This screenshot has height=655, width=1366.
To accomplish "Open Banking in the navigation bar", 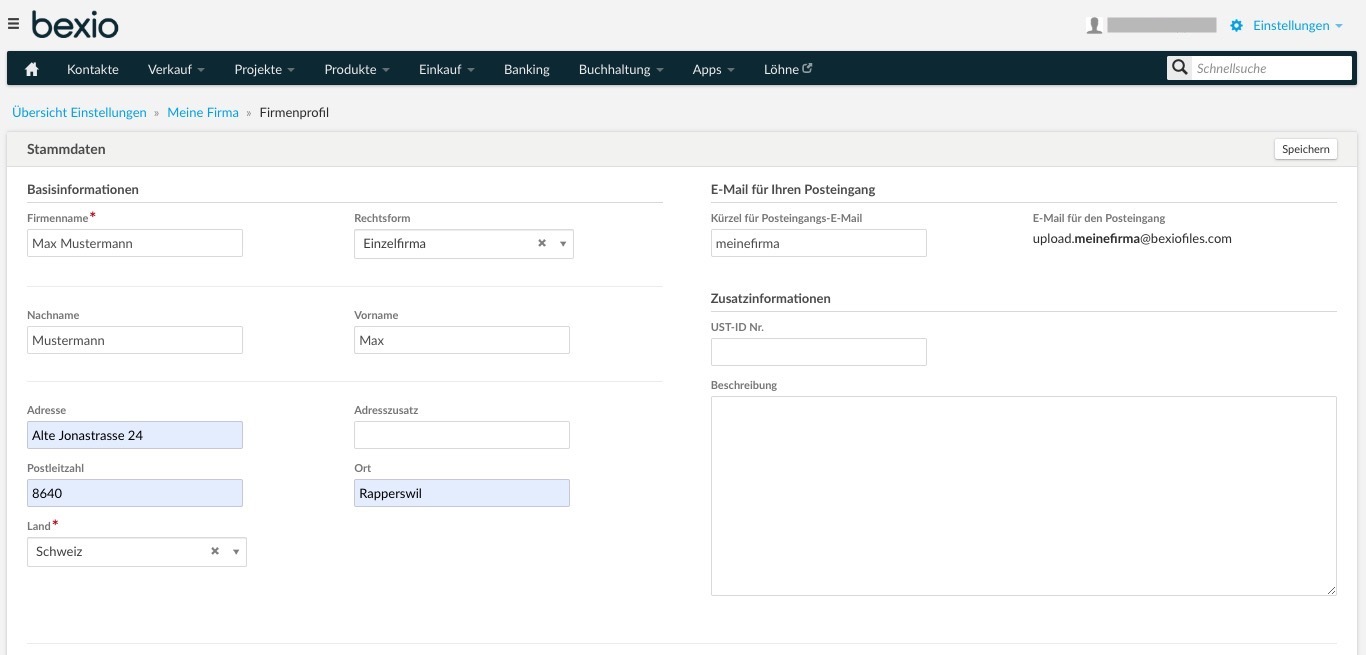I will point(527,69).
